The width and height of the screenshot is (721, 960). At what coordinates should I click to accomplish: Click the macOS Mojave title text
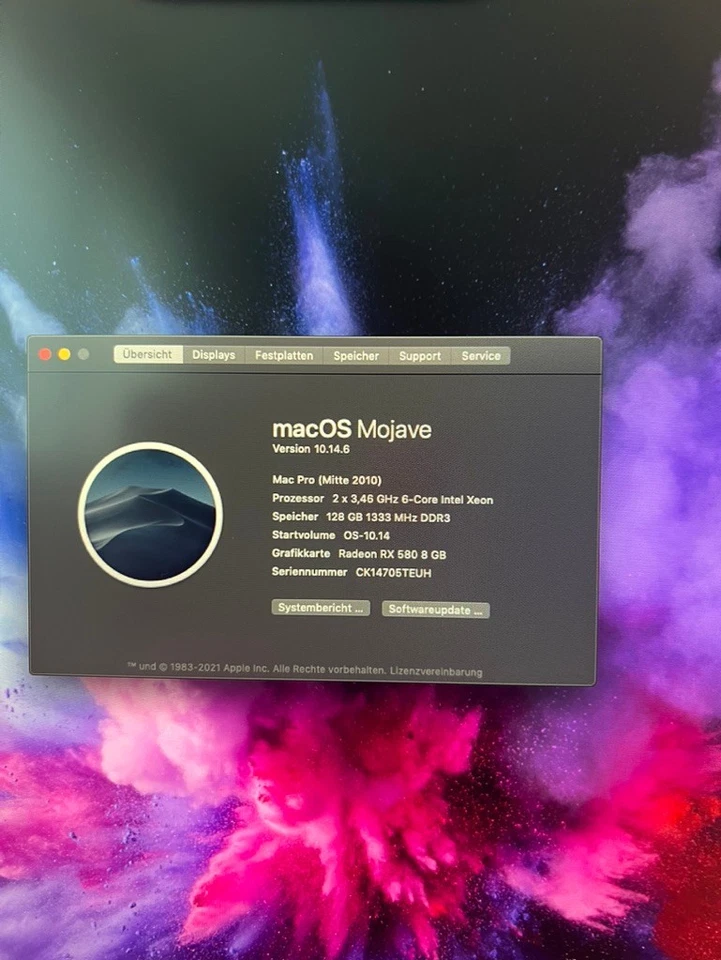click(x=352, y=429)
